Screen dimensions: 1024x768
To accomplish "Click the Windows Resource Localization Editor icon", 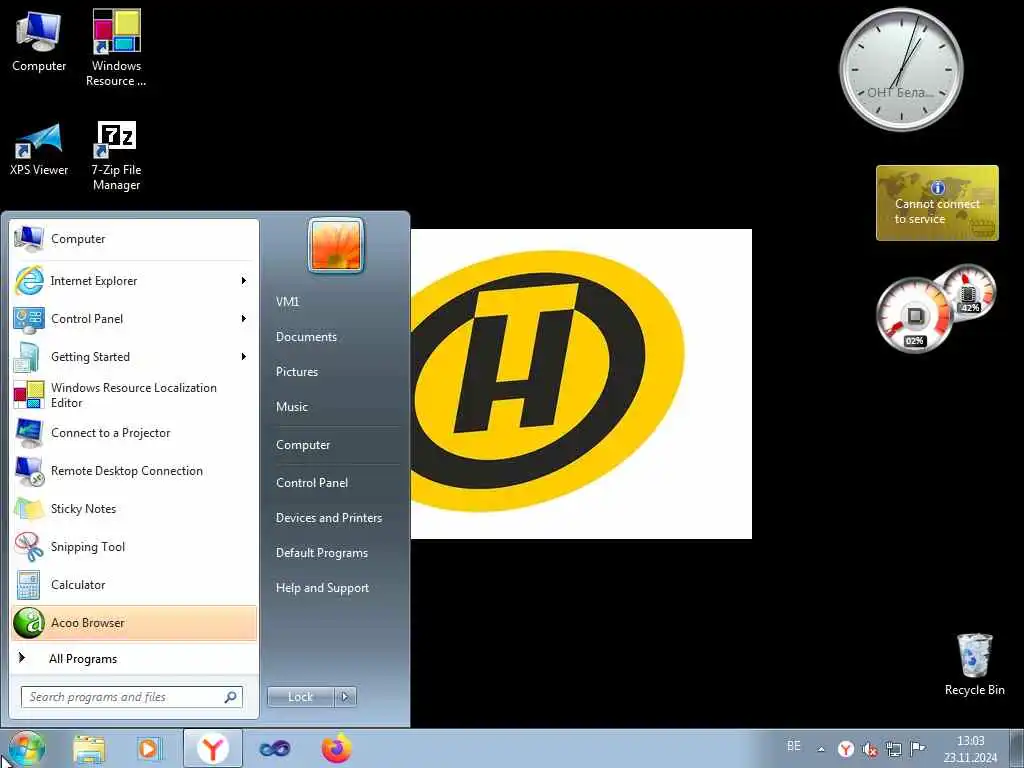I will [x=29, y=395].
